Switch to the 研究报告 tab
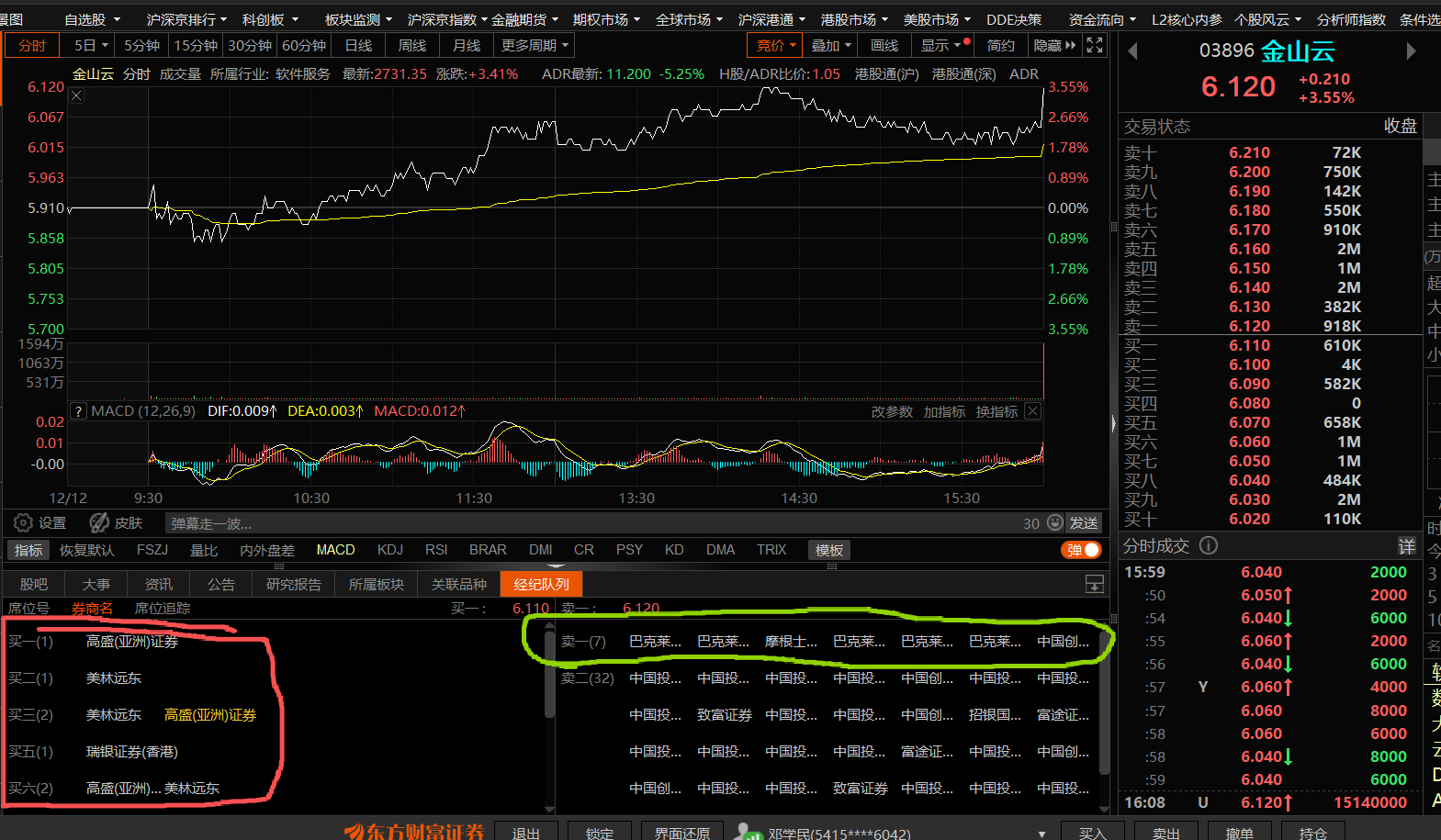1441x840 pixels. click(x=294, y=584)
